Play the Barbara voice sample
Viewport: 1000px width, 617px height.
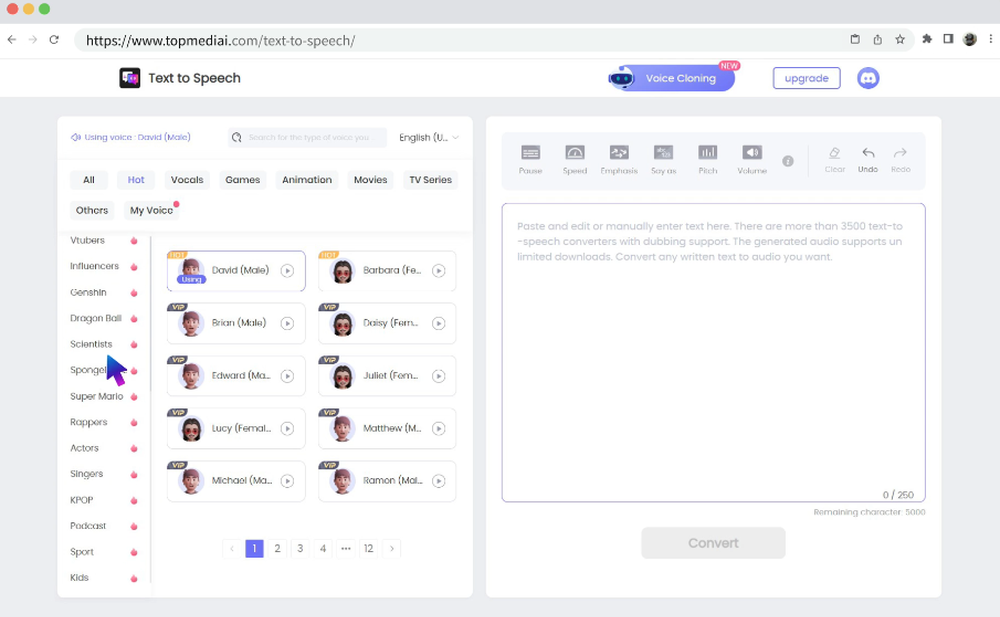pos(440,270)
